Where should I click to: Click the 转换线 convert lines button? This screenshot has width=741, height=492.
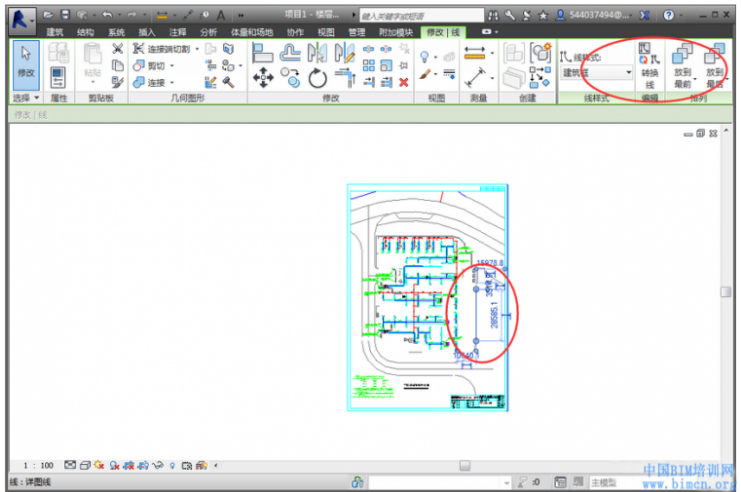pos(650,66)
